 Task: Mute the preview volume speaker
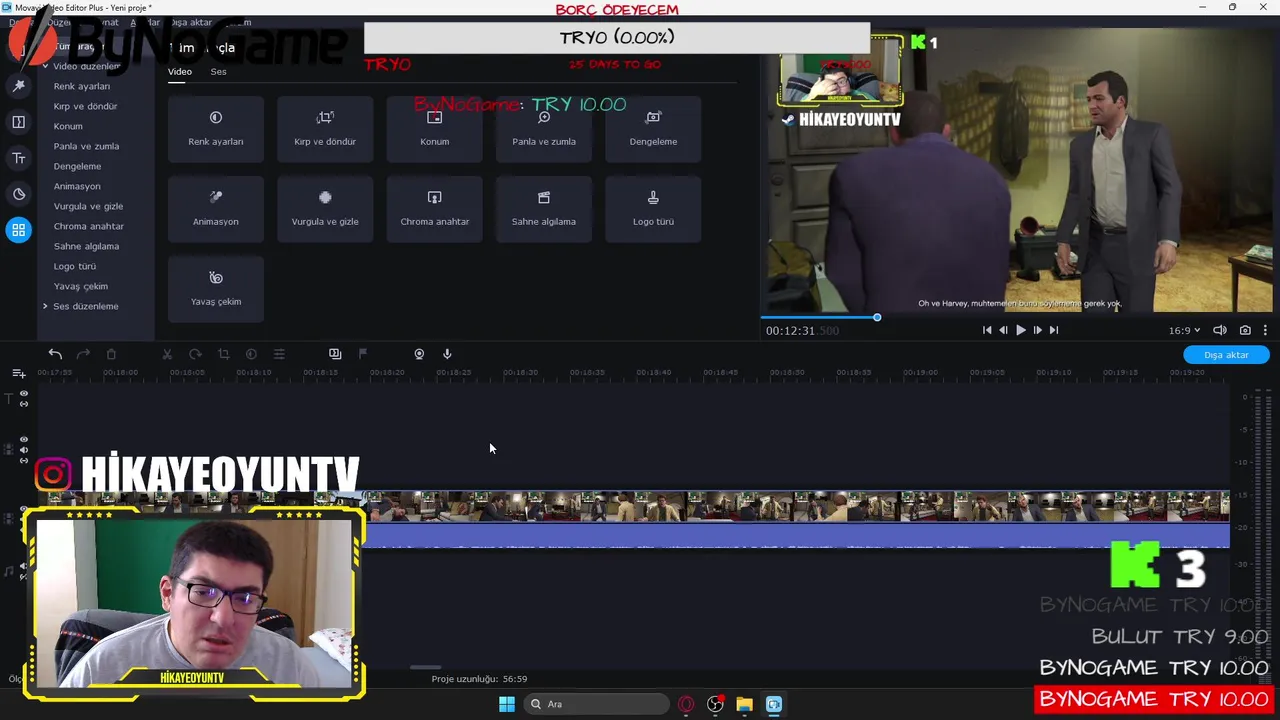(x=1220, y=330)
